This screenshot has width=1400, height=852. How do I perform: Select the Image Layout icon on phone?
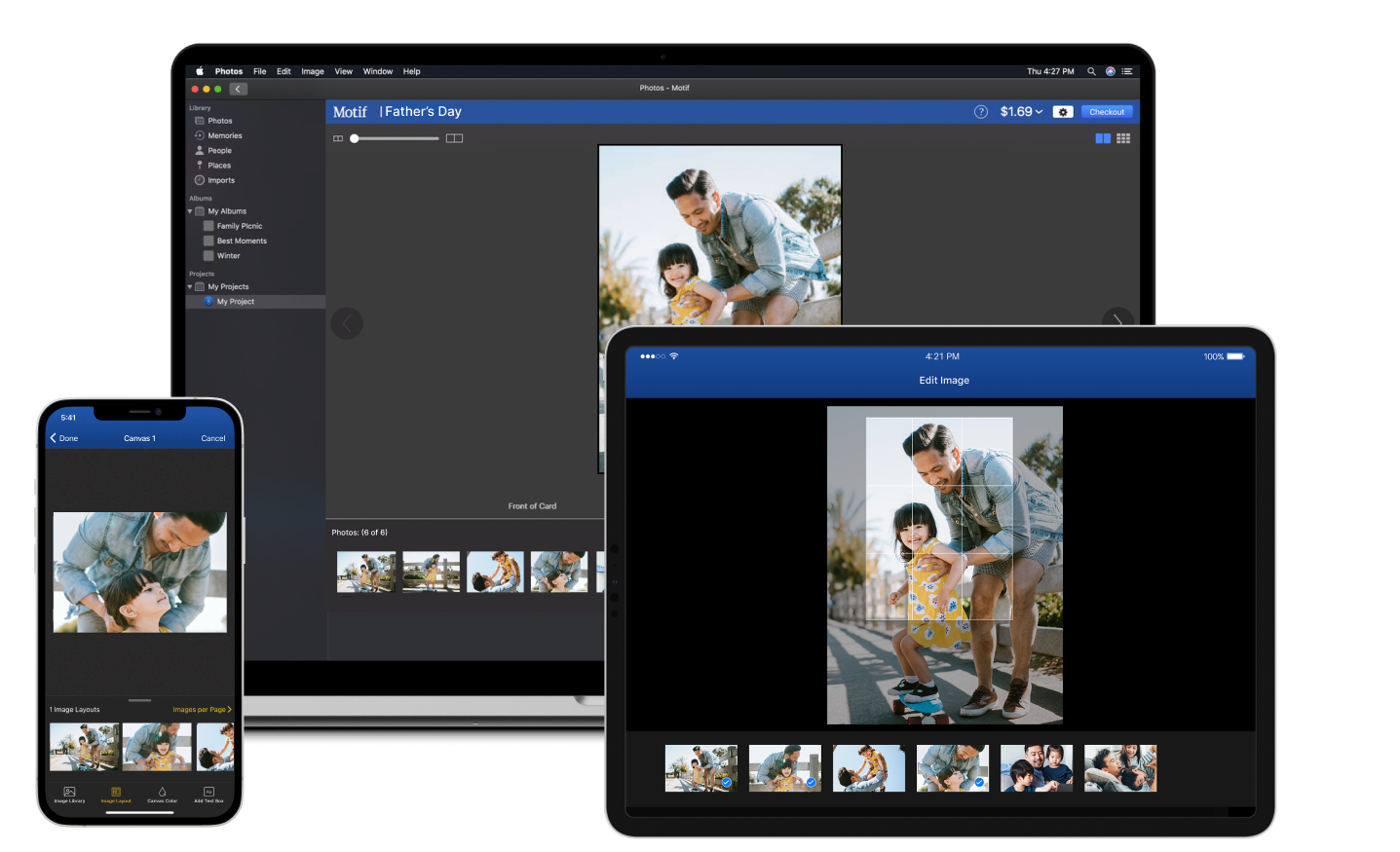116,793
